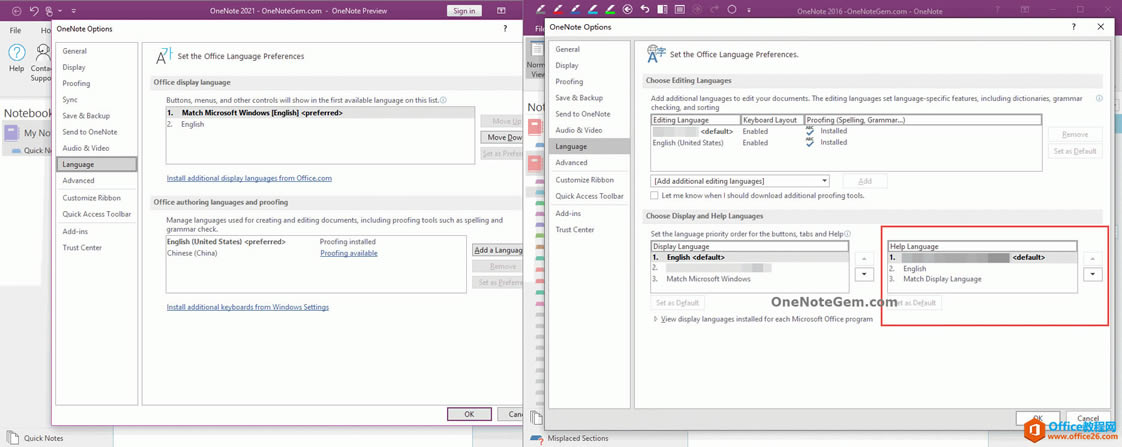The width and height of the screenshot is (1122, 447).
Task: Click the Proofing available link for Chinese
Action: coord(348,254)
